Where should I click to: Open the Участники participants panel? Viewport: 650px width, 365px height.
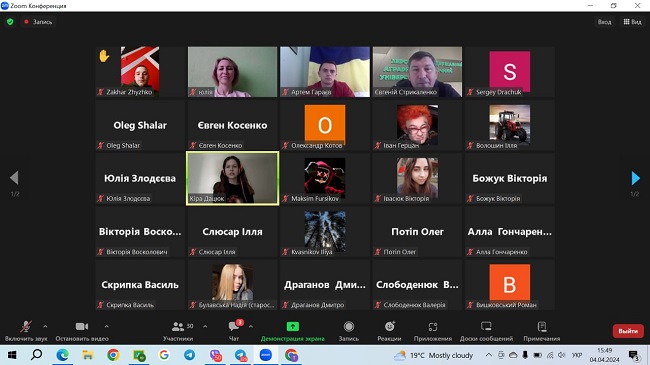178,331
